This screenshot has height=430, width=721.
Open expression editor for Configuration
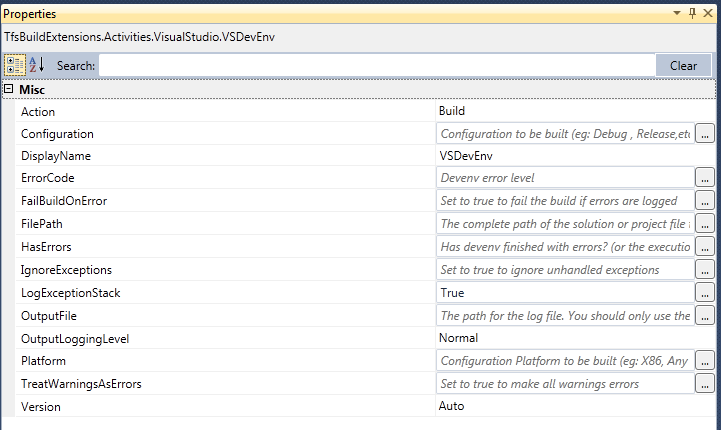click(705, 134)
